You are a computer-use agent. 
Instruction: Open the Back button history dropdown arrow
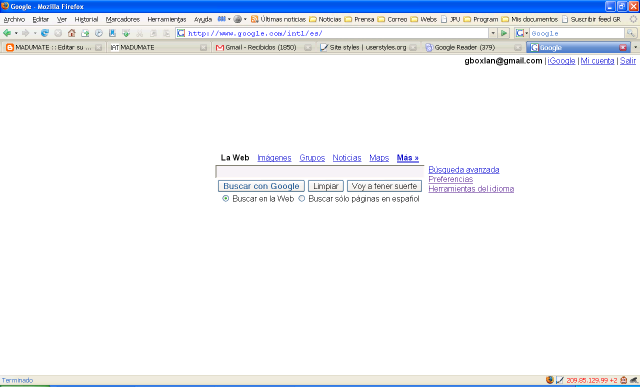tap(16, 33)
